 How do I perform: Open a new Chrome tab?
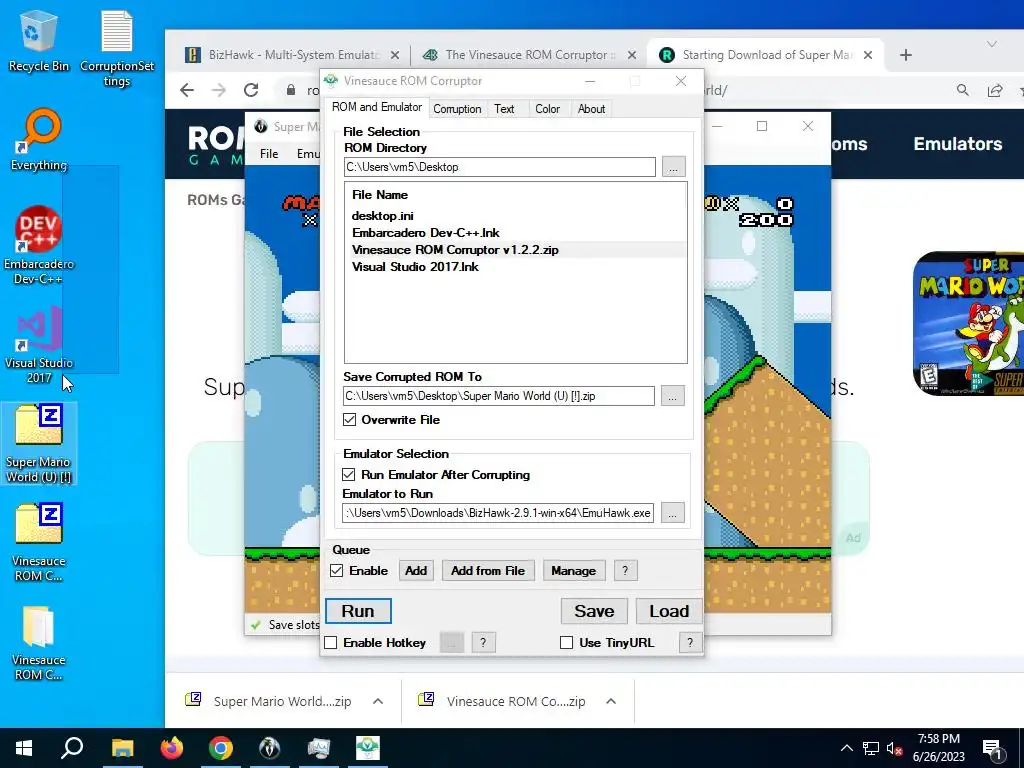[905, 55]
